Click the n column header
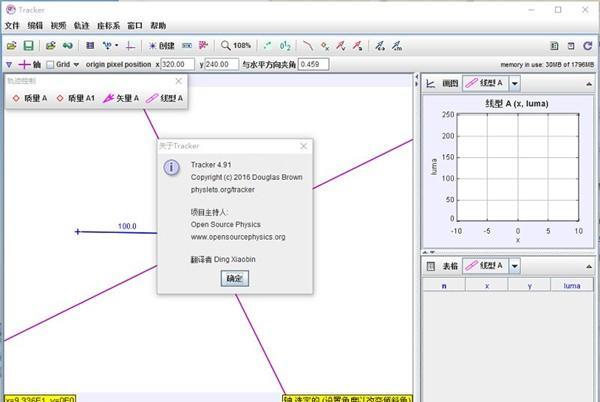 444,286
